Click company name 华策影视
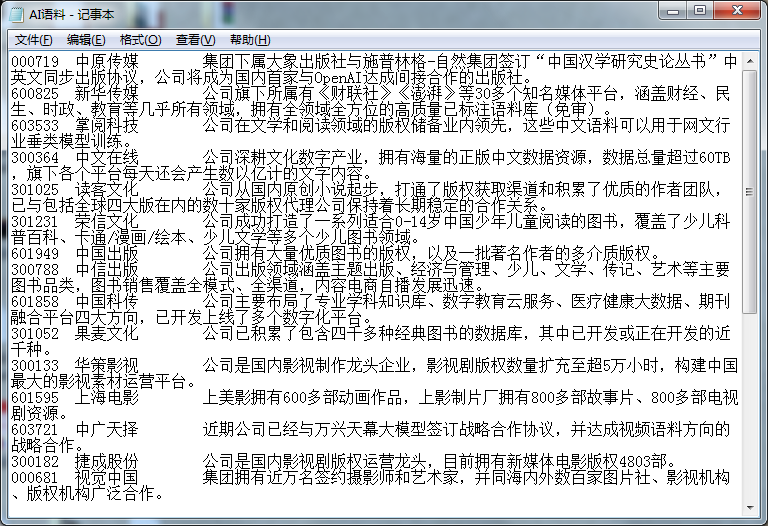Viewport: 768px width, 526px height. [x=107, y=365]
